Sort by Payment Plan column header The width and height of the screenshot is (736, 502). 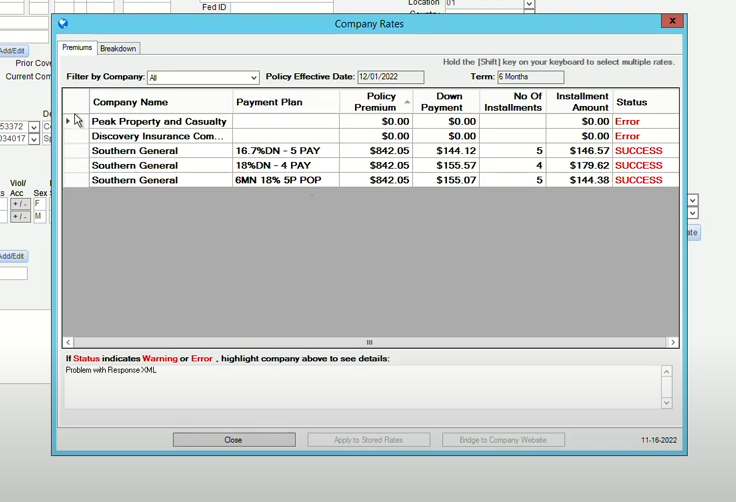click(286, 102)
